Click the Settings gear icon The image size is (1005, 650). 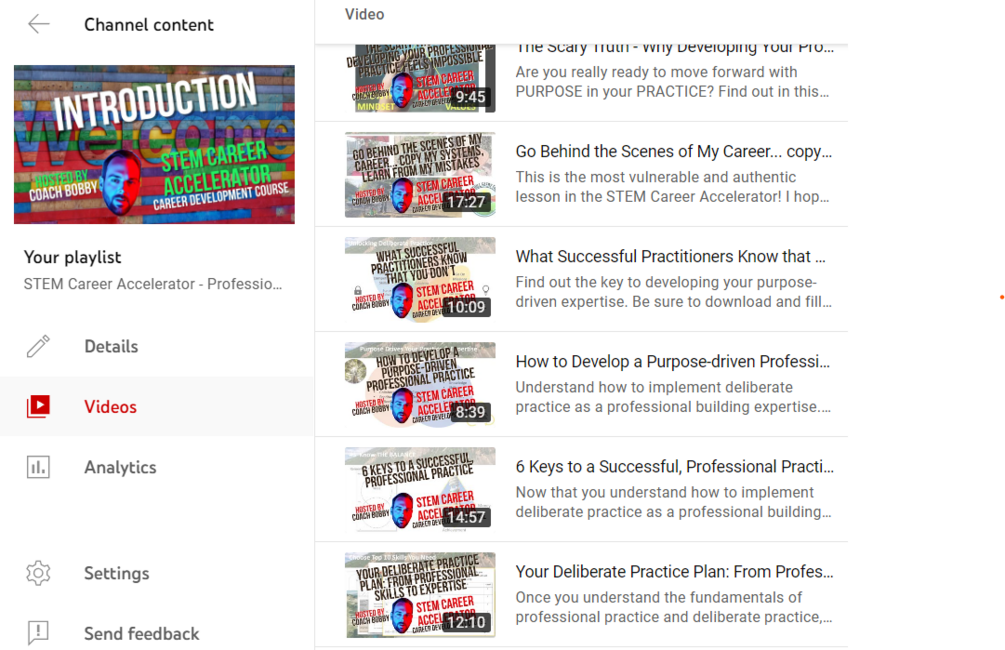click(38, 573)
